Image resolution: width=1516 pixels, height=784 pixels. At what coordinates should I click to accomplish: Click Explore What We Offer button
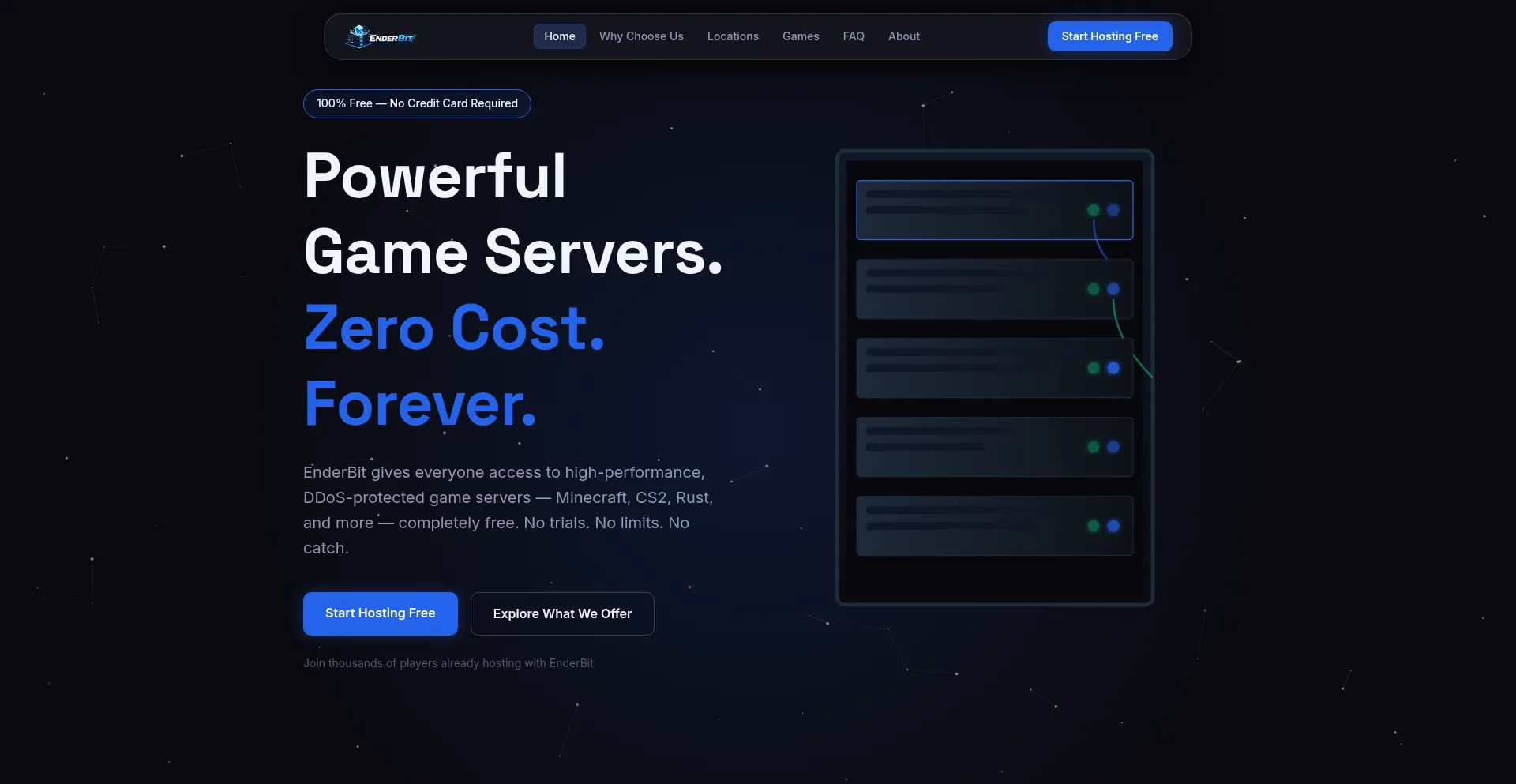(562, 613)
